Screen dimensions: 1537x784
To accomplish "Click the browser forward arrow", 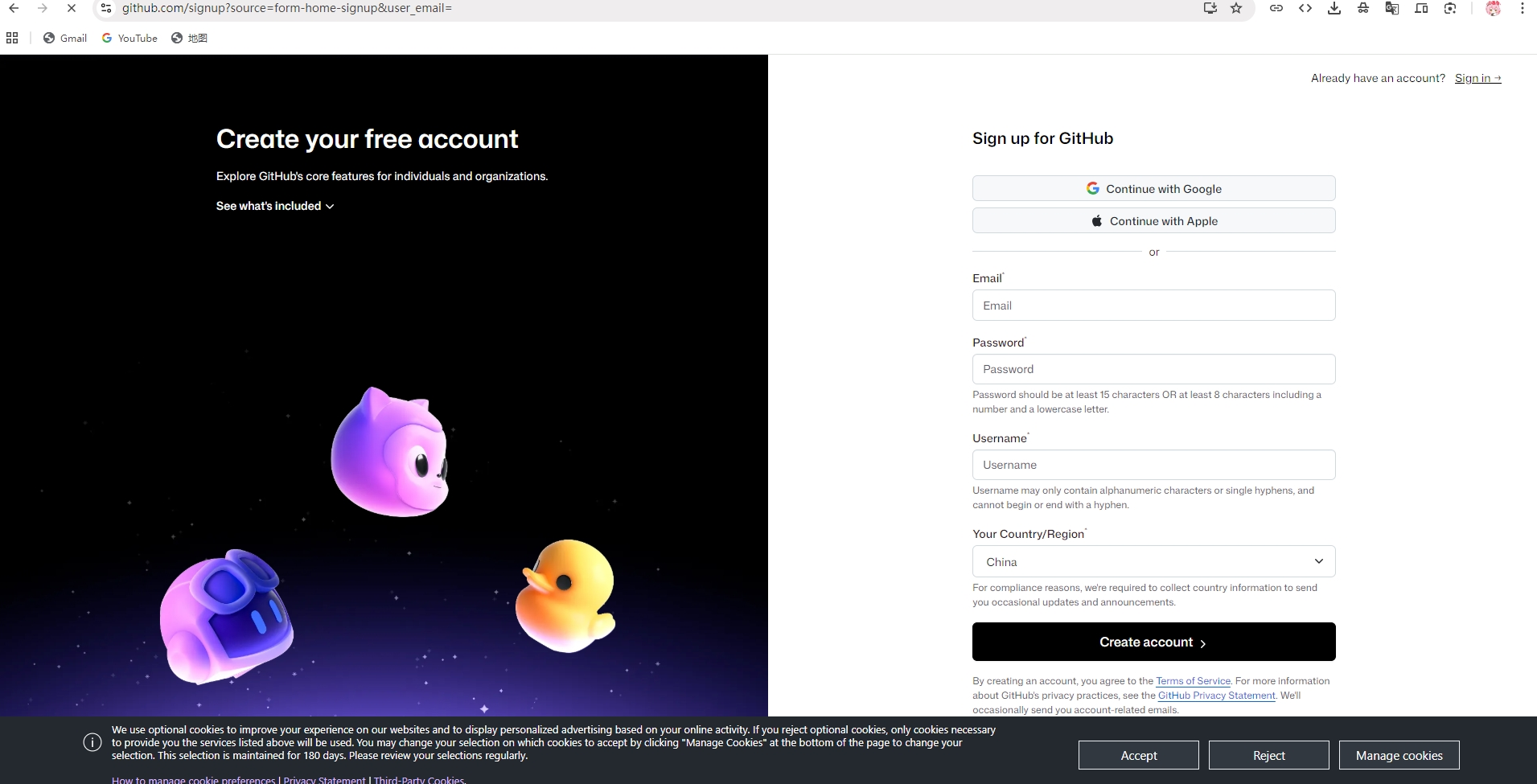I will (x=43, y=8).
